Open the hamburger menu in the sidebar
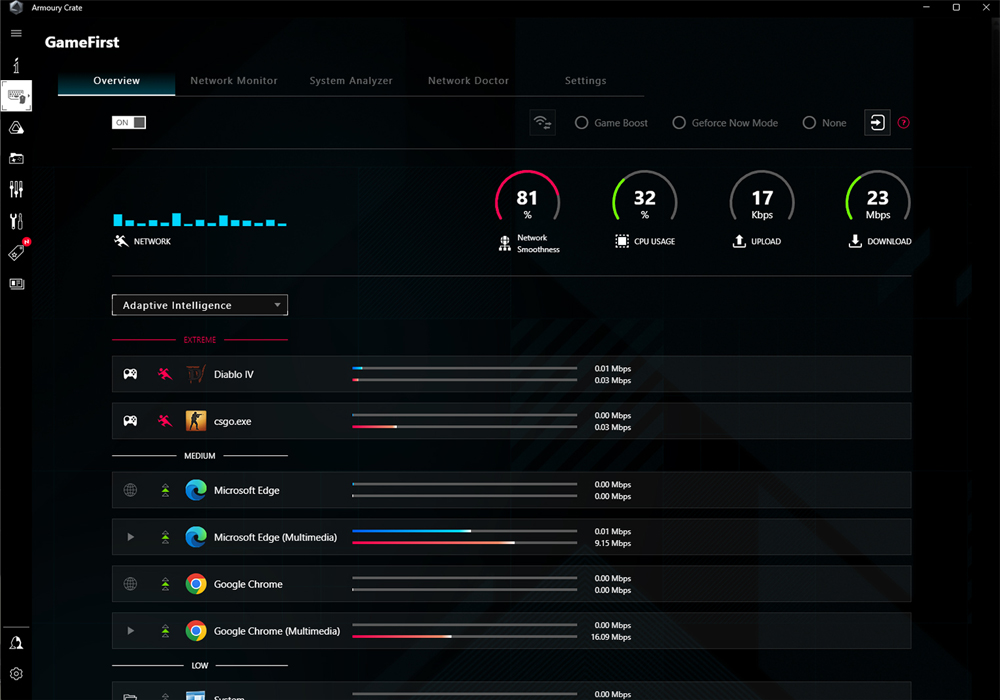 16,33
